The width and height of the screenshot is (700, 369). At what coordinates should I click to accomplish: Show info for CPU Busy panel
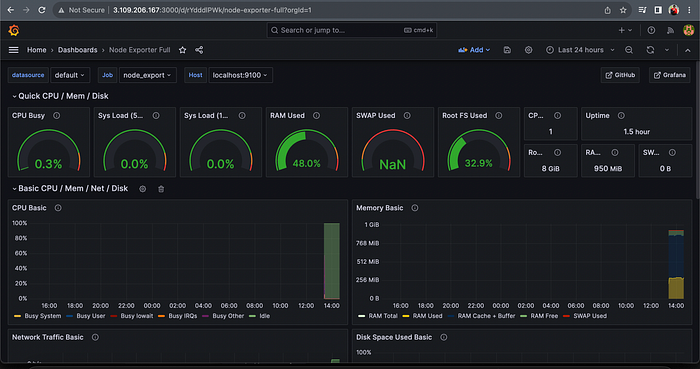(57, 116)
